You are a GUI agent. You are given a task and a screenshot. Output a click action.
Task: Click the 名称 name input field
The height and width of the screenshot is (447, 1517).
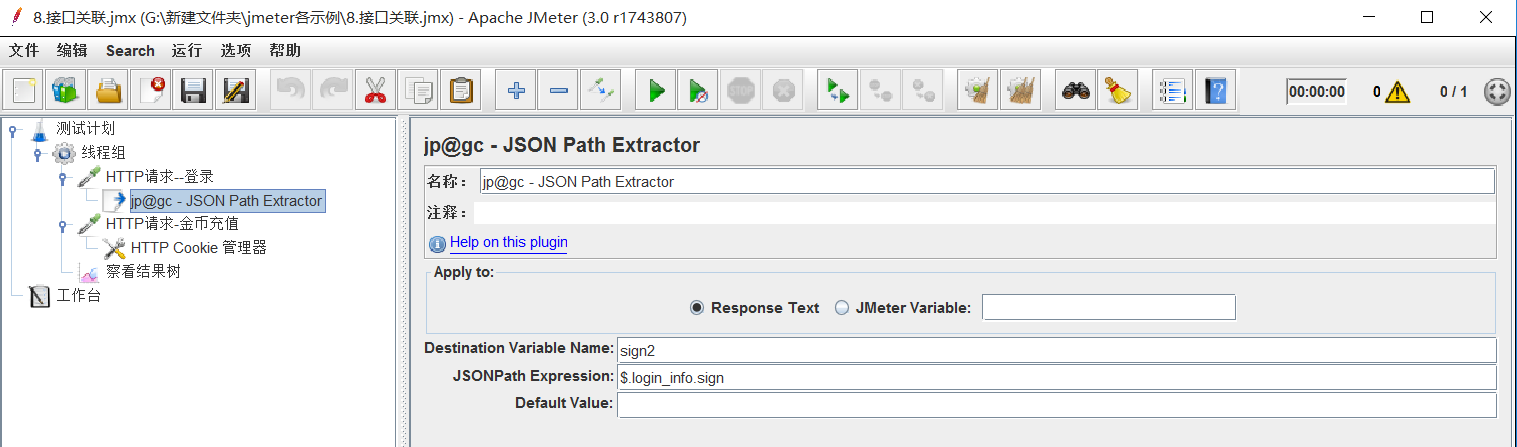tap(987, 181)
